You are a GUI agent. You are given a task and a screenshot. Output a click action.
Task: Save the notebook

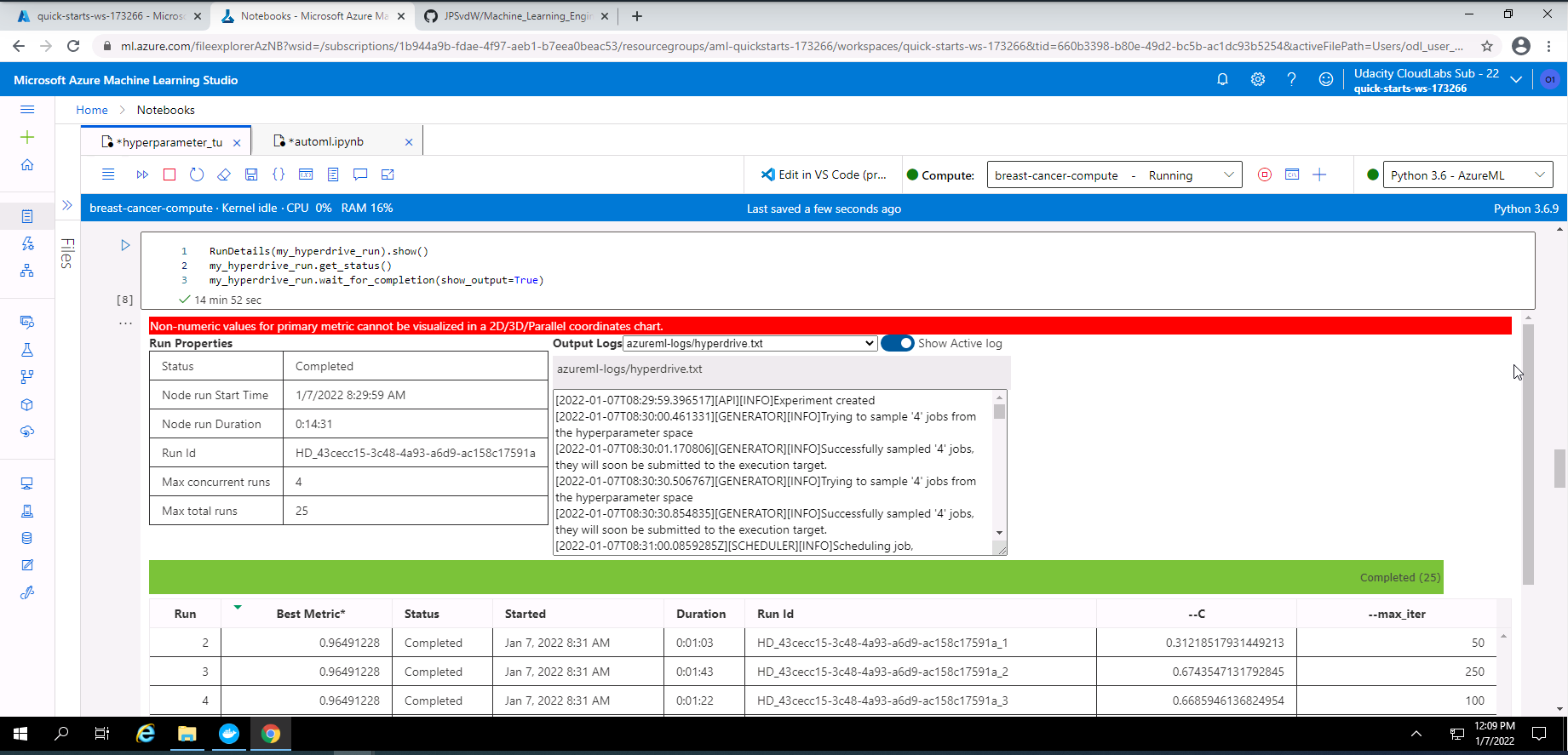[251, 174]
